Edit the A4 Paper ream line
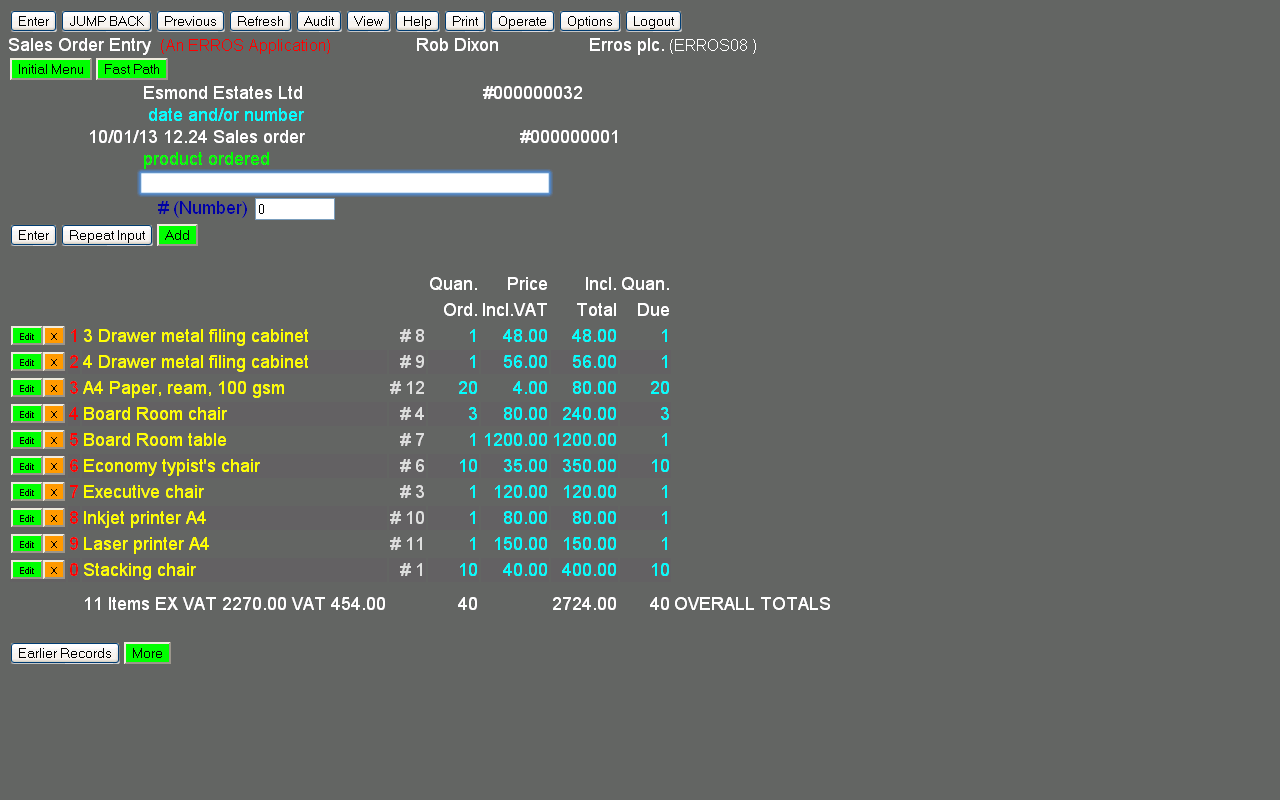The image size is (1280, 800). pos(27,388)
